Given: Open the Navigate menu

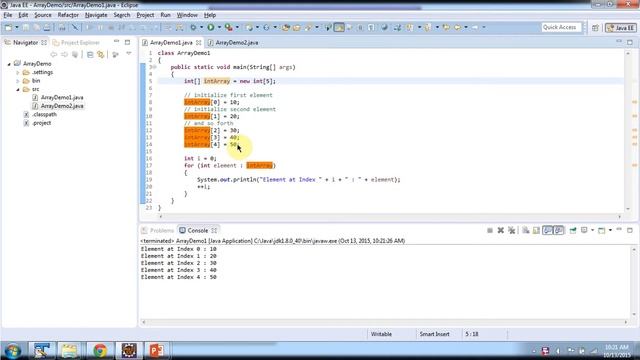Looking at the screenshot, I should tap(96, 15).
